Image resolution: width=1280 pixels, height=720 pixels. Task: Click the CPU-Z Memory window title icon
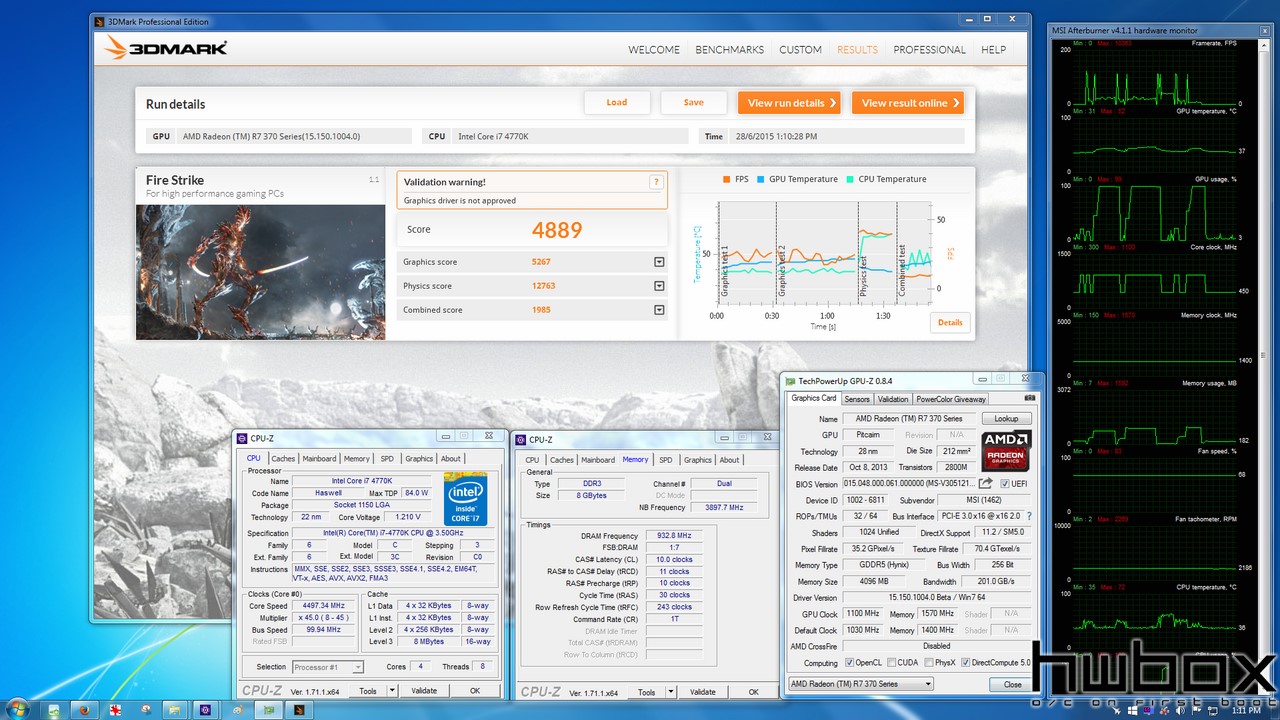520,439
